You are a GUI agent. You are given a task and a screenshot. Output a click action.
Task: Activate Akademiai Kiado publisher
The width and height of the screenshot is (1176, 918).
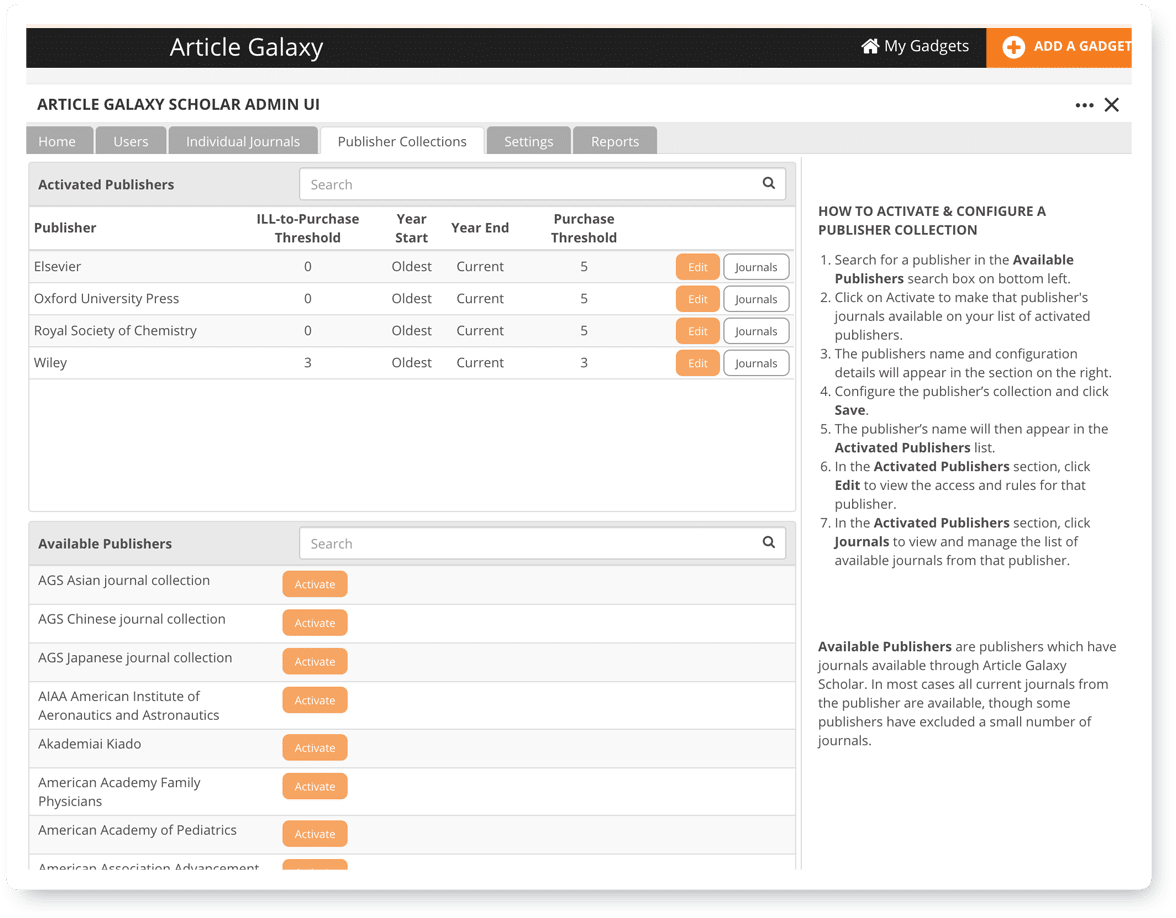click(x=315, y=748)
